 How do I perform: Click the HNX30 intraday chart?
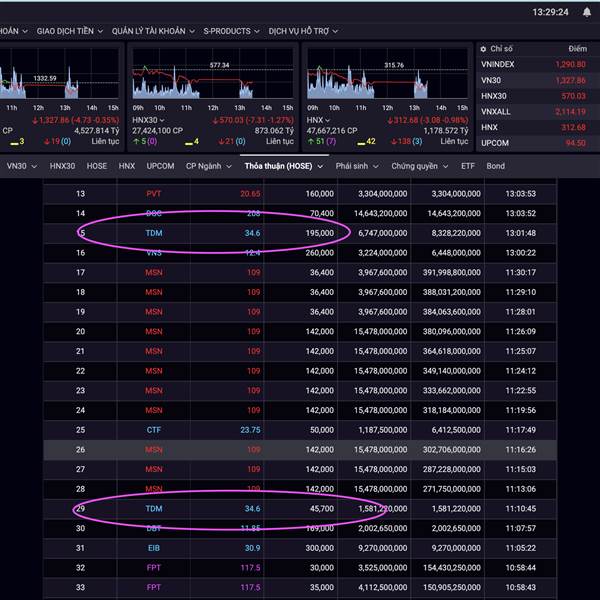[213, 73]
